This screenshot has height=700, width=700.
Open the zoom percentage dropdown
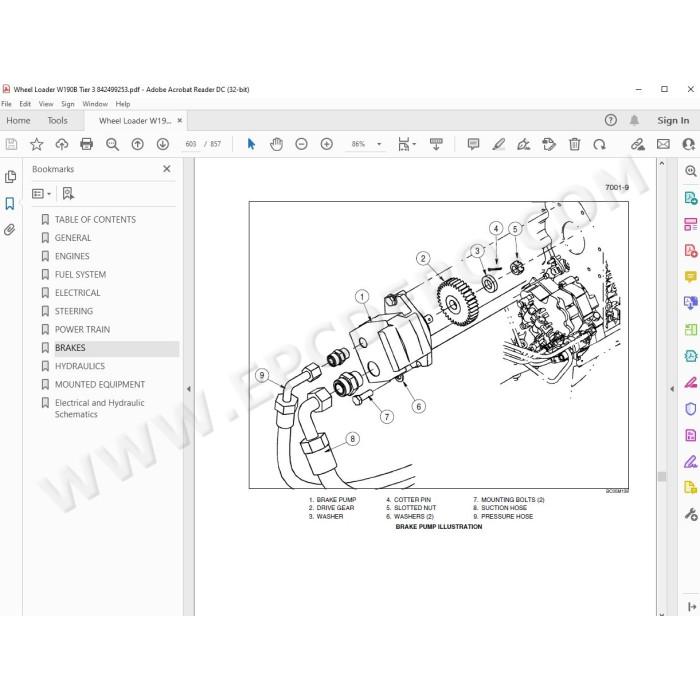coord(379,144)
